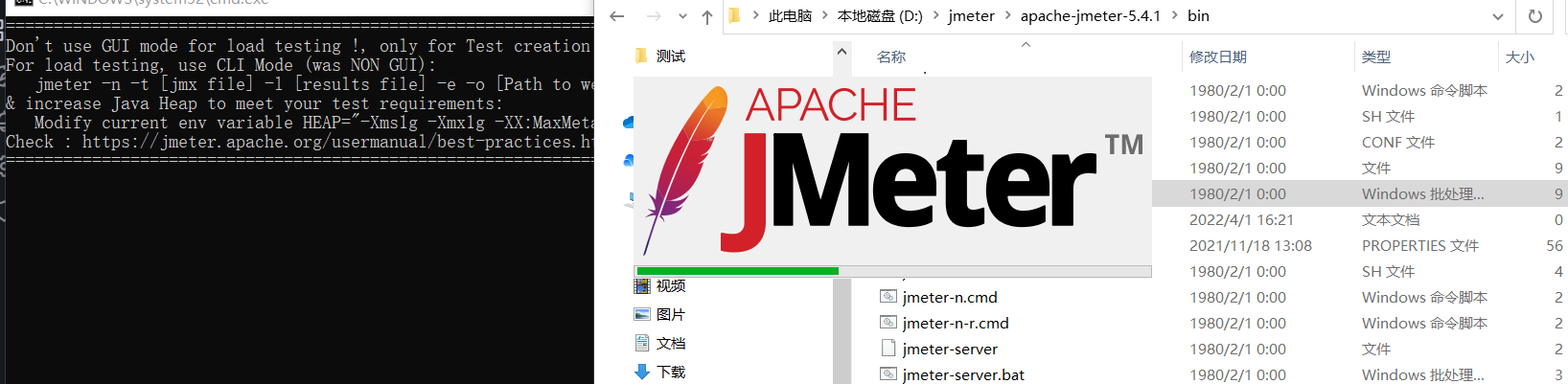The width and height of the screenshot is (1568, 384).
Task: Click the 测试 folder icon
Action: click(641, 56)
